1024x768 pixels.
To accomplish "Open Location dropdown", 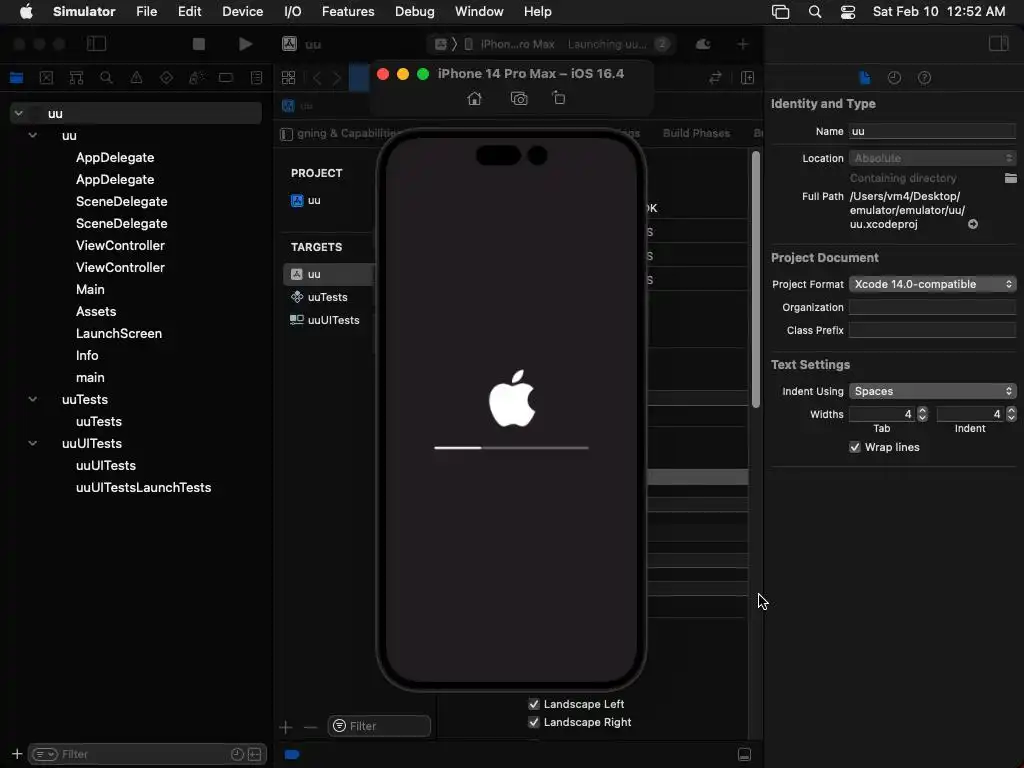I will click(x=933, y=158).
